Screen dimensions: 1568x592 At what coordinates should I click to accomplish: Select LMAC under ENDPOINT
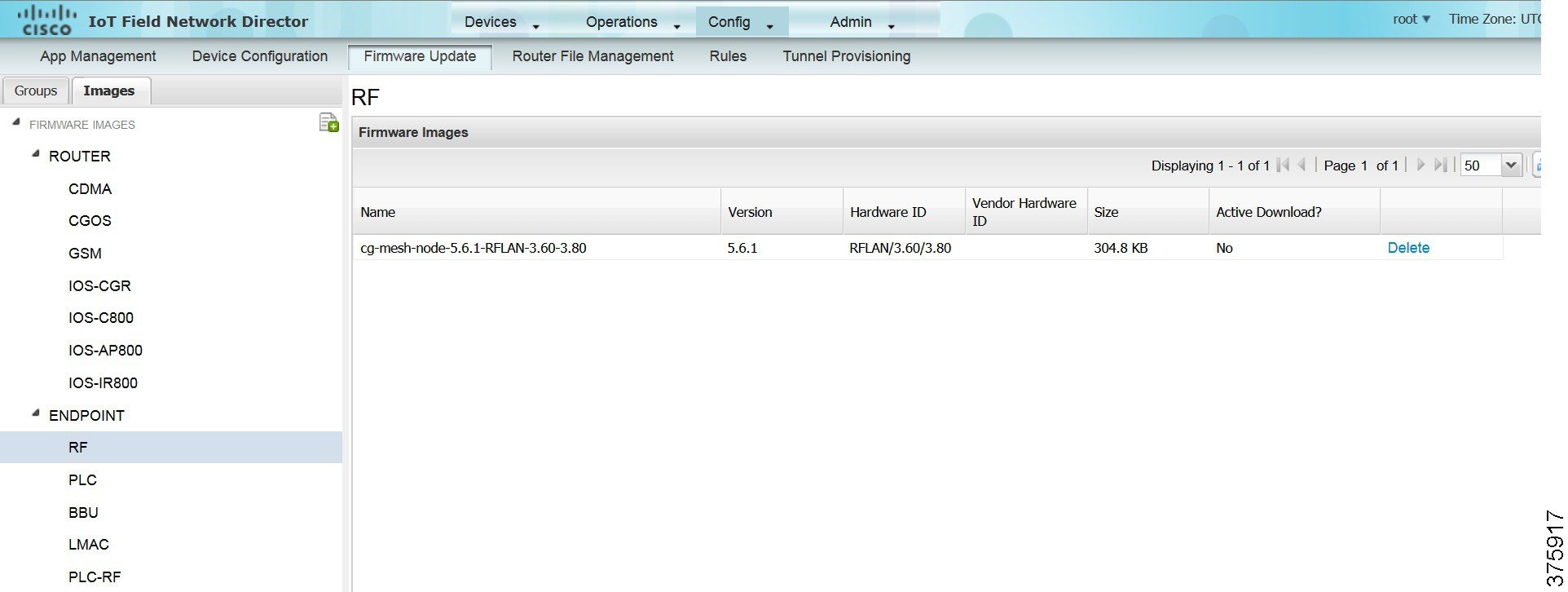pos(88,545)
